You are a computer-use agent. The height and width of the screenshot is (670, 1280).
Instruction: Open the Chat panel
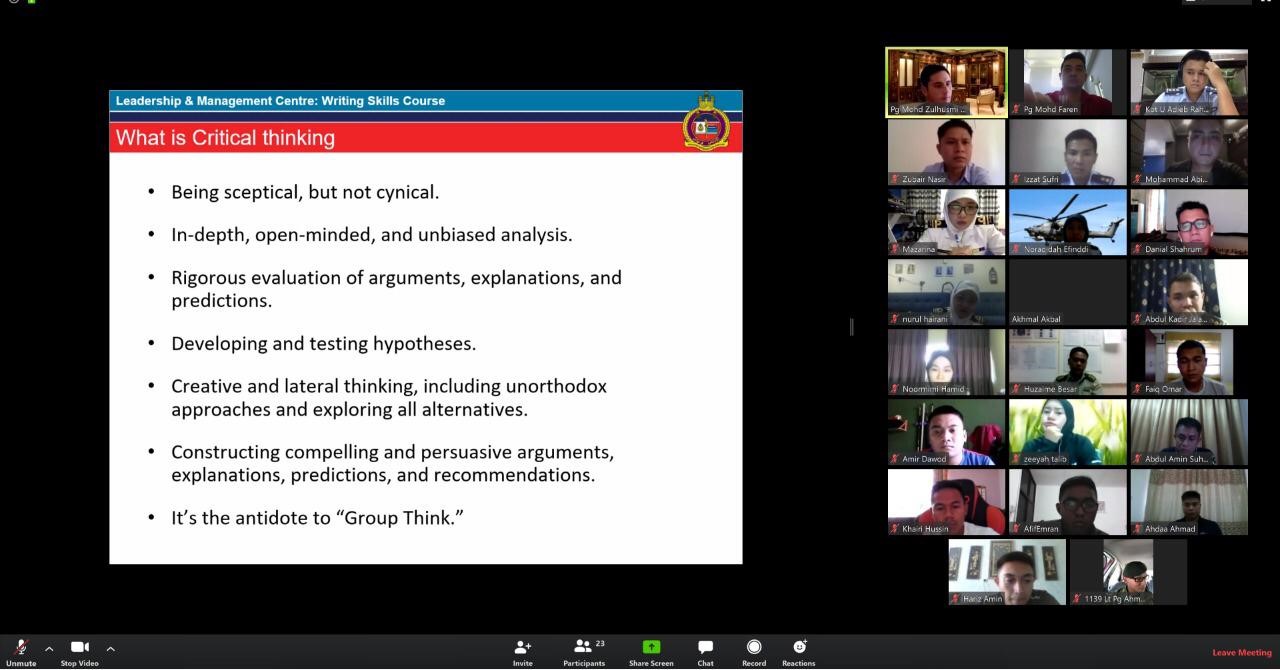(x=705, y=652)
